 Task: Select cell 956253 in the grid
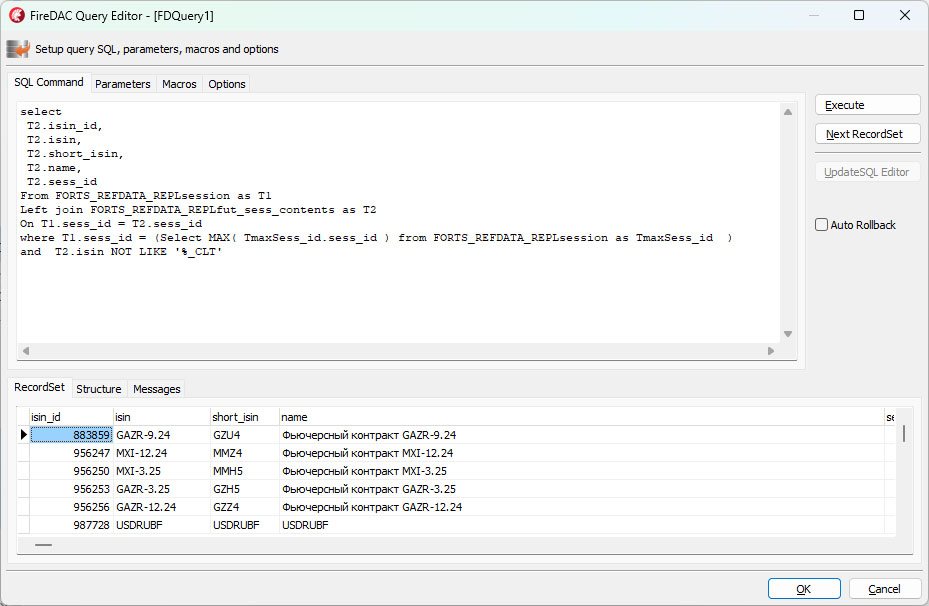click(x=71, y=489)
